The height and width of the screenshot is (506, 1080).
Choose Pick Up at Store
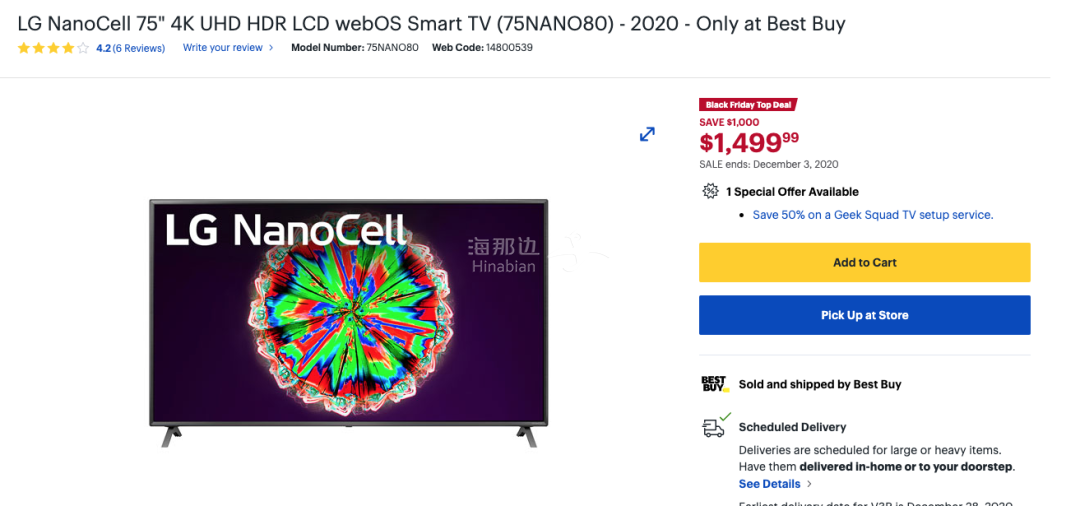point(864,315)
